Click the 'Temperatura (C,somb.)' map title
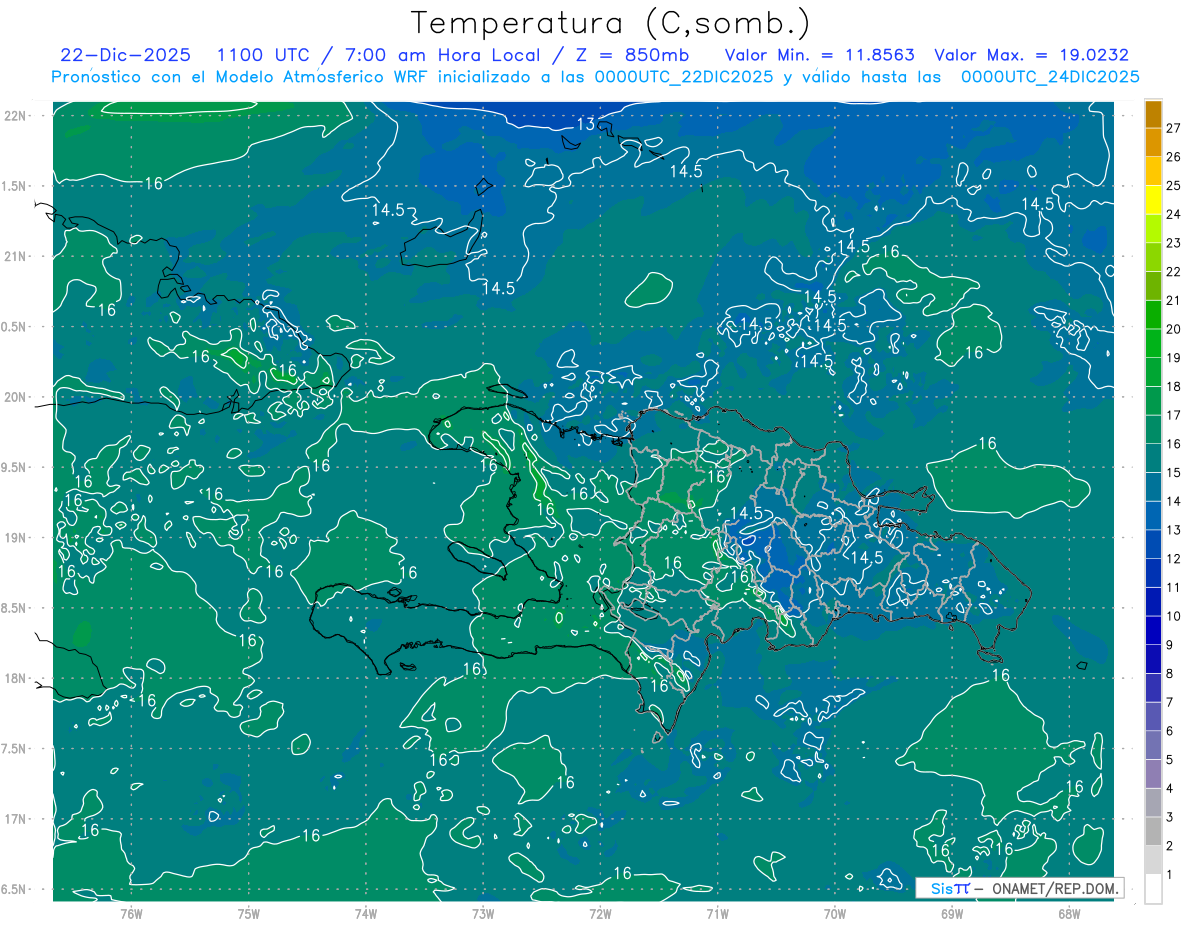 pyautogui.click(x=609, y=24)
